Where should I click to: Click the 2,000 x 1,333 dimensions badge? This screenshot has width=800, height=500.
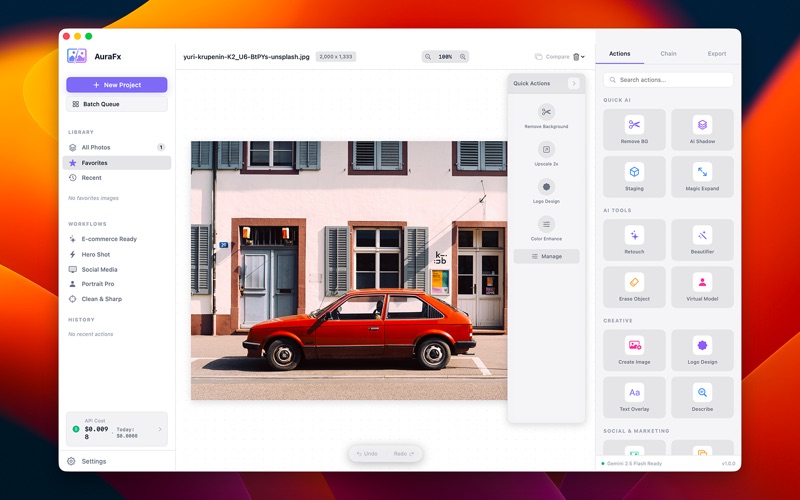(336, 57)
